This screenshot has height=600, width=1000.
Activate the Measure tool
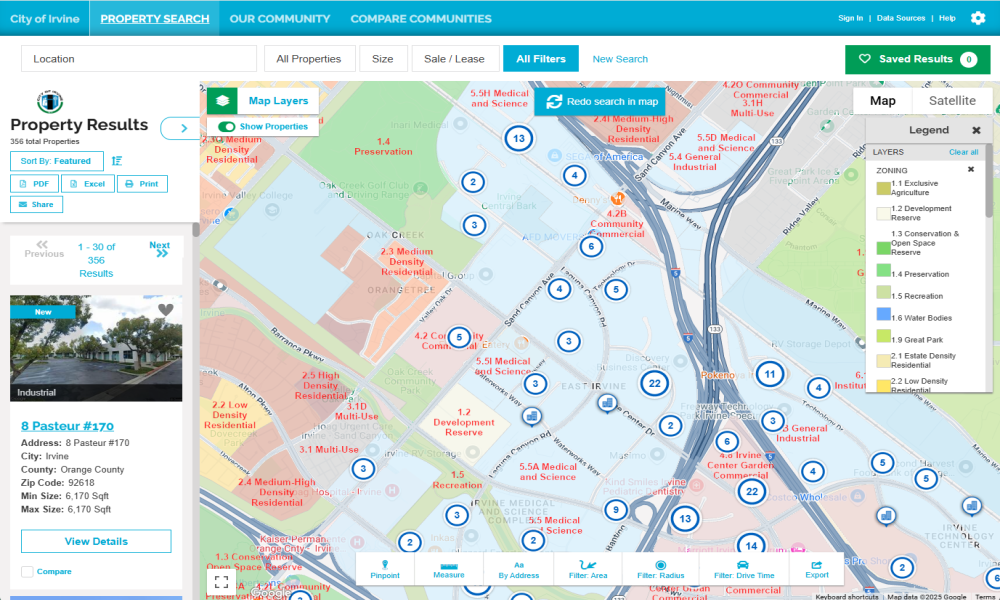449,569
